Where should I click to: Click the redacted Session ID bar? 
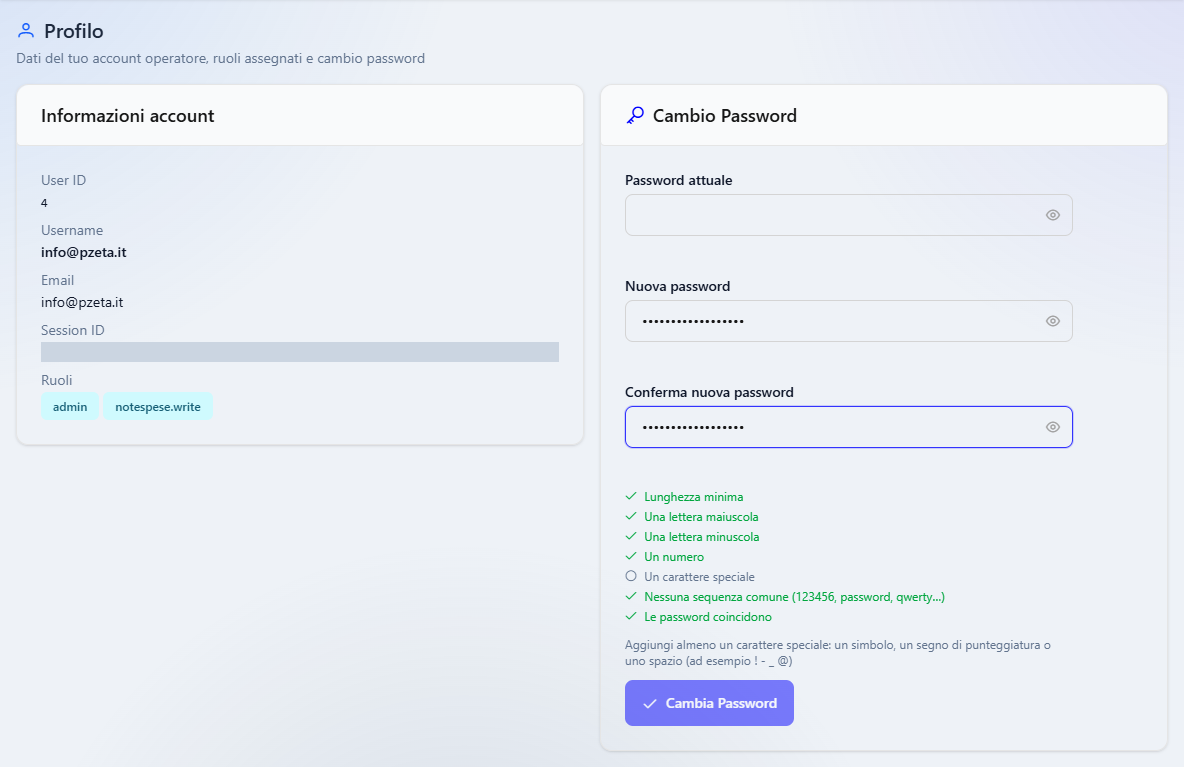pyautogui.click(x=300, y=352)
